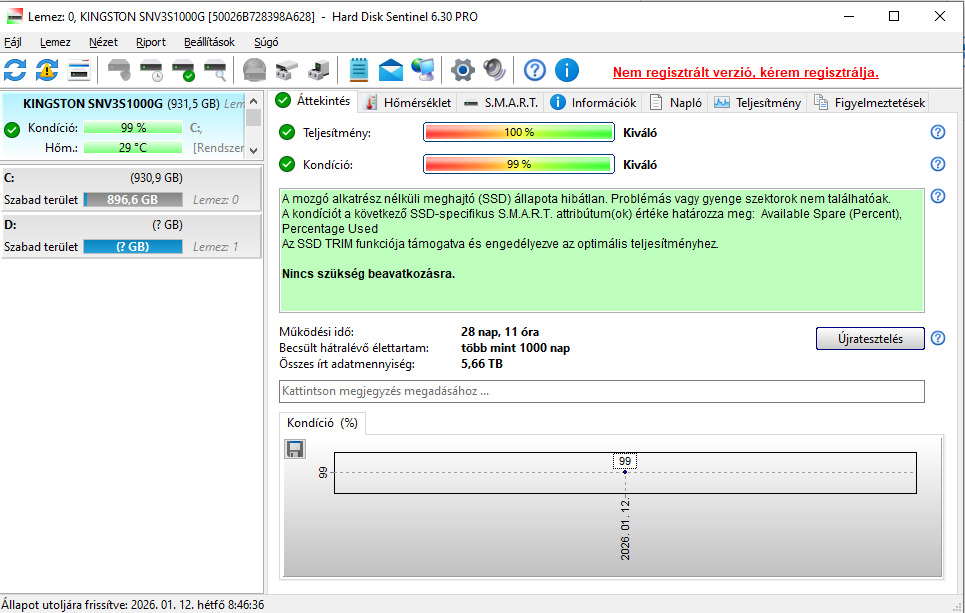Screen dimensions: 965x613
Task: Click the D: free space (? GB) bar
Action: (x=133, y=247)
